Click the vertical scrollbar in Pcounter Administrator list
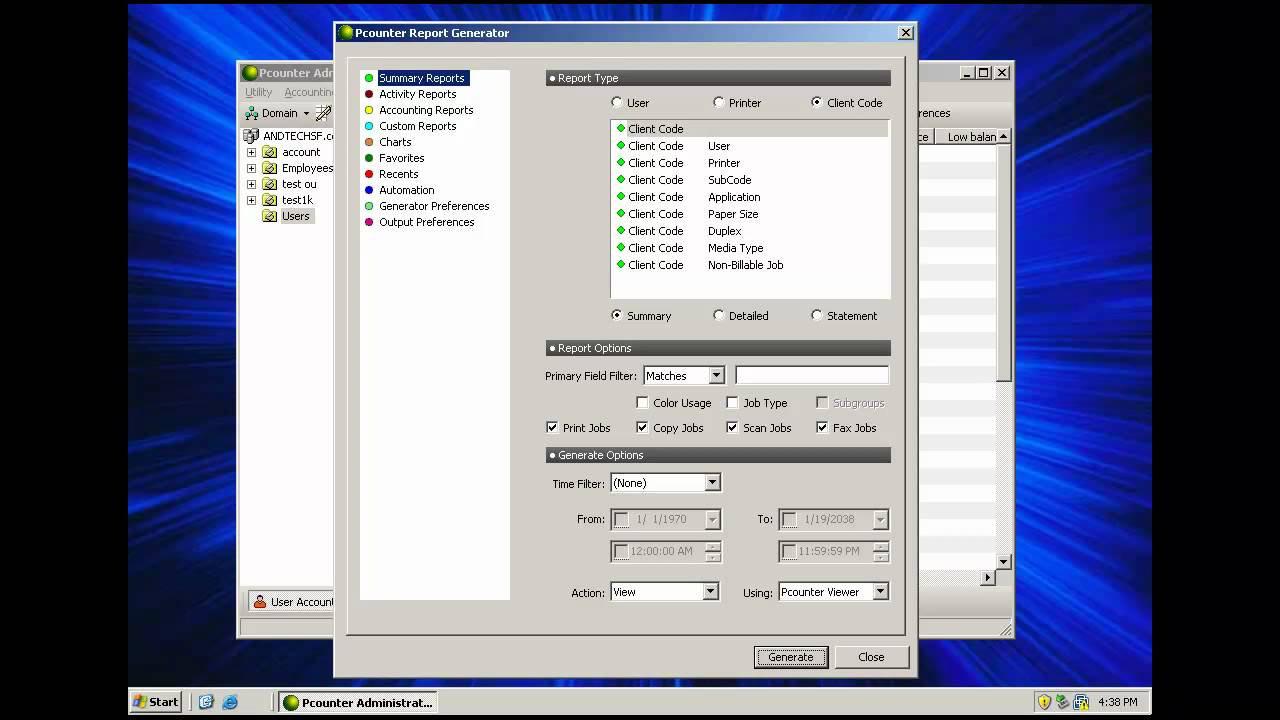 point(1004,262)
